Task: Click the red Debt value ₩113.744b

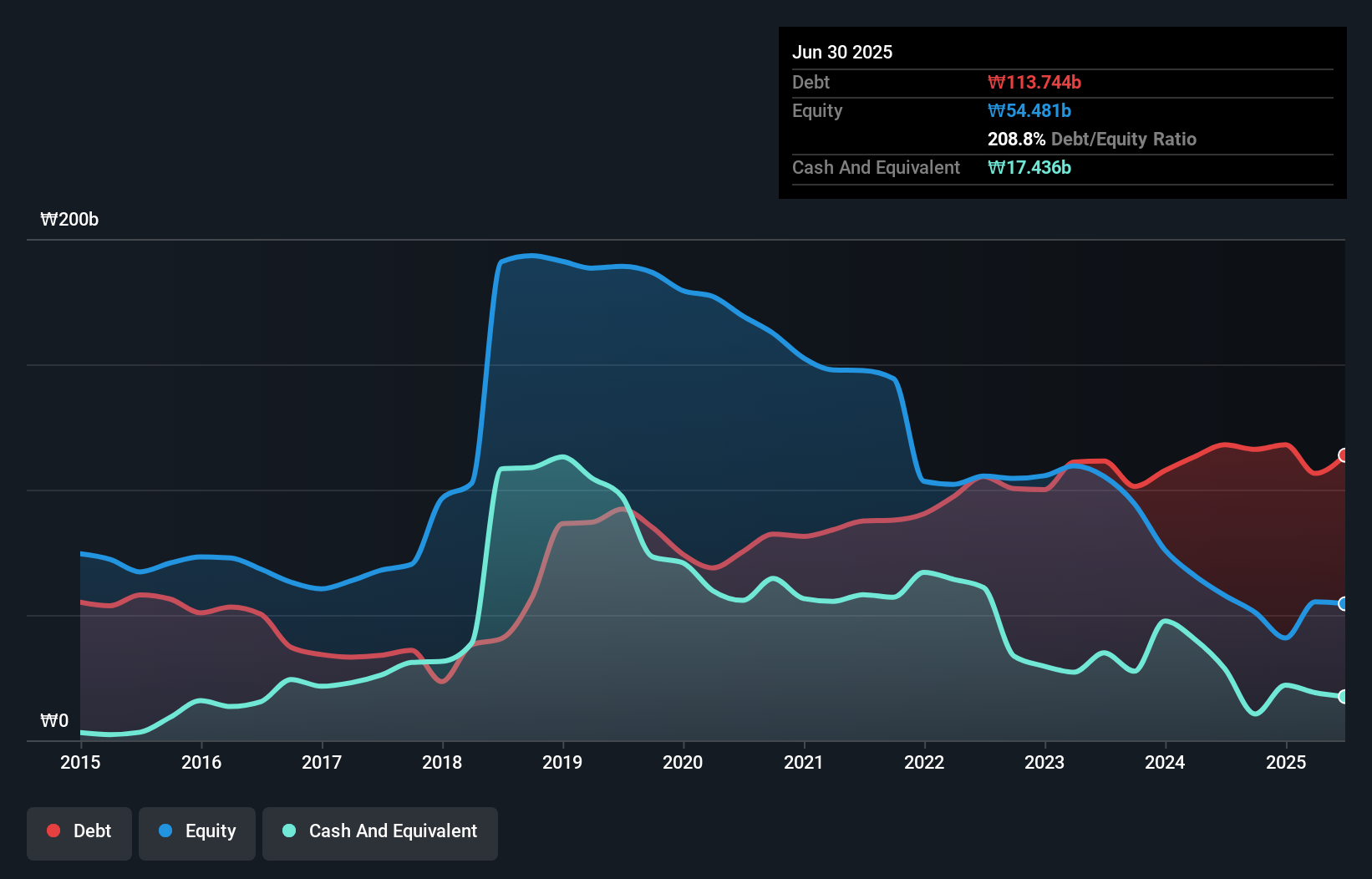Action: click(x=1034, y=82)
